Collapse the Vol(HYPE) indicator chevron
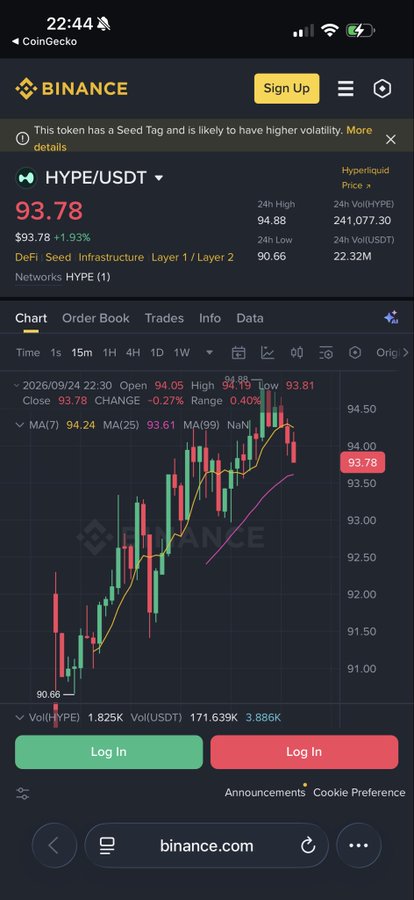 tap(20, 717)
